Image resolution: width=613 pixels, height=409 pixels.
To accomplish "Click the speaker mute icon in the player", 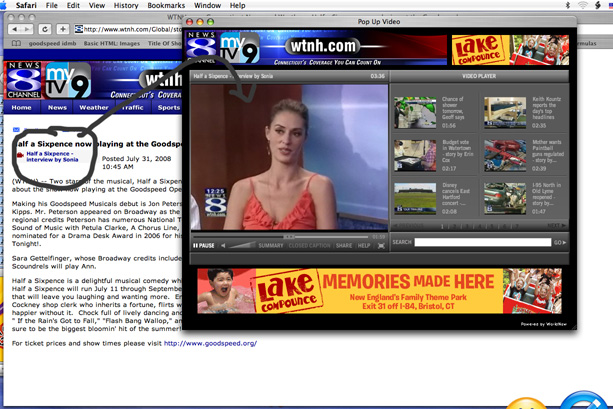I will tap(223, 245).
